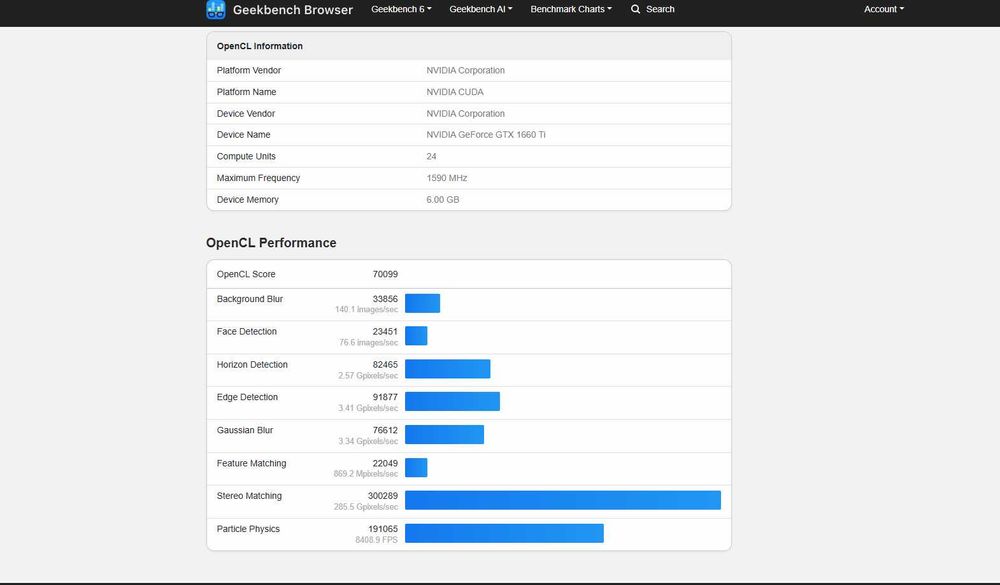The height and width of the screenshot is (585, 1000).
Task: Click the search magnifier icon
Action: coord(635,9)
